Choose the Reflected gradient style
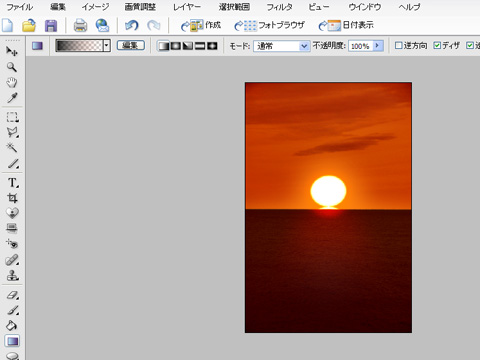Screen dimensions: 480x360 (200, 46)
